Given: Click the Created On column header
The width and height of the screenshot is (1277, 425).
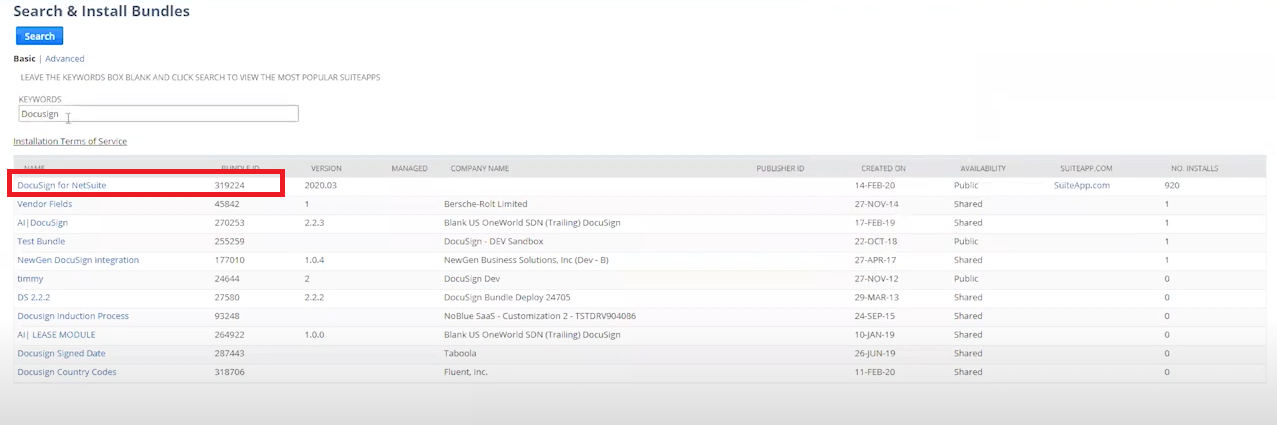Looking at the screenshot, I should (883, 168).
